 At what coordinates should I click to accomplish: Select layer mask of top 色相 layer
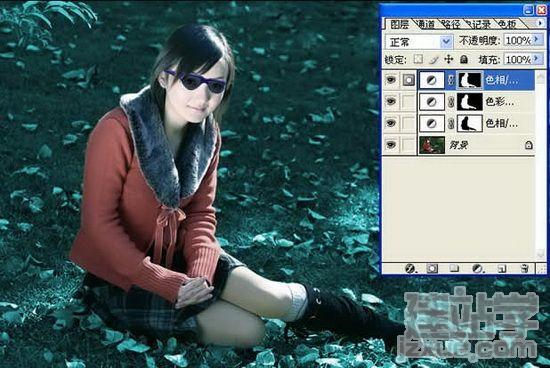(470, 80)
